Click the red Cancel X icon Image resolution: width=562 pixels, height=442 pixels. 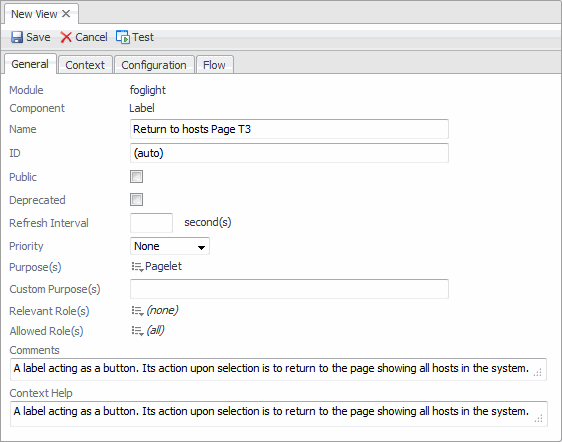click(66, 37)
